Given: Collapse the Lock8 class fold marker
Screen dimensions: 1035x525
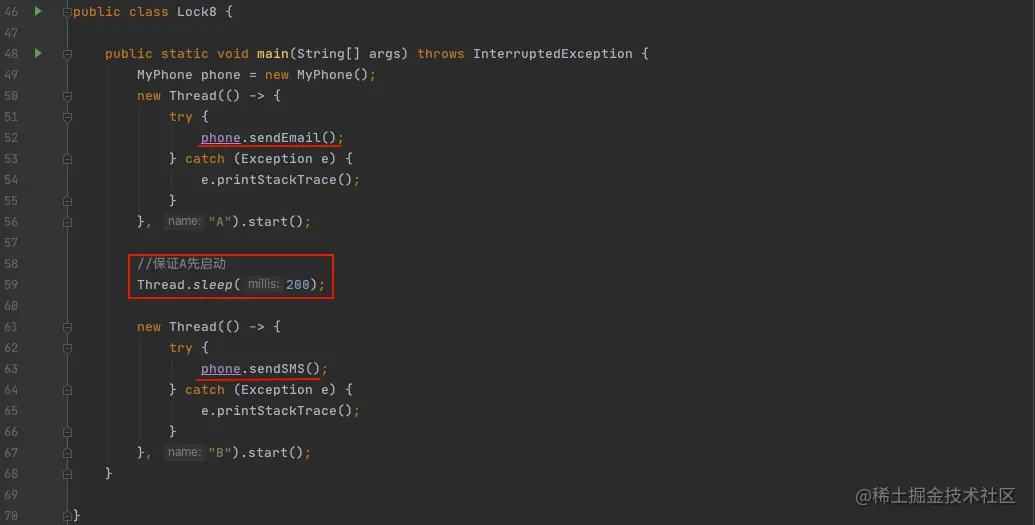Looking at the screenshot, I should [x=67, y=12].
